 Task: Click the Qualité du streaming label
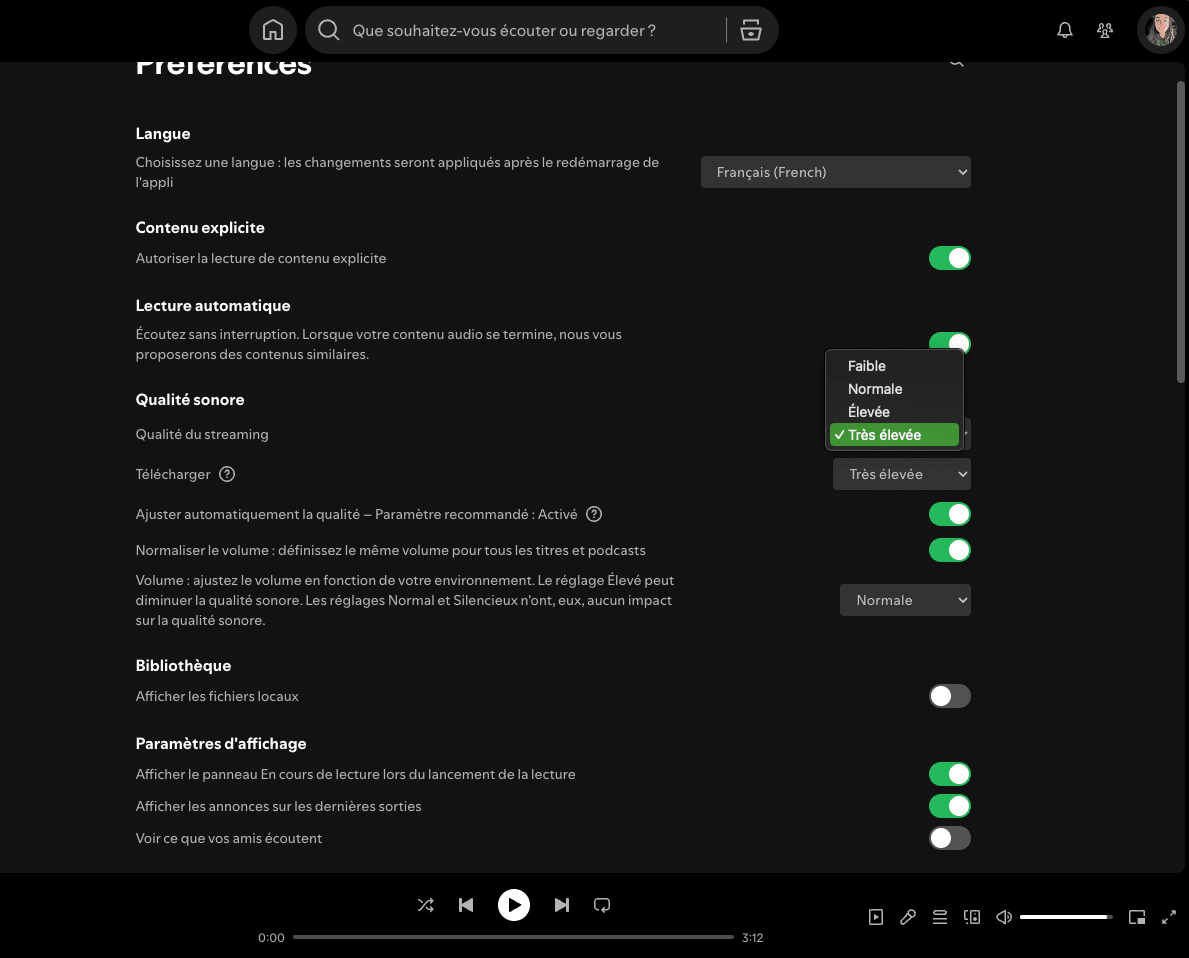pos(202,434)
